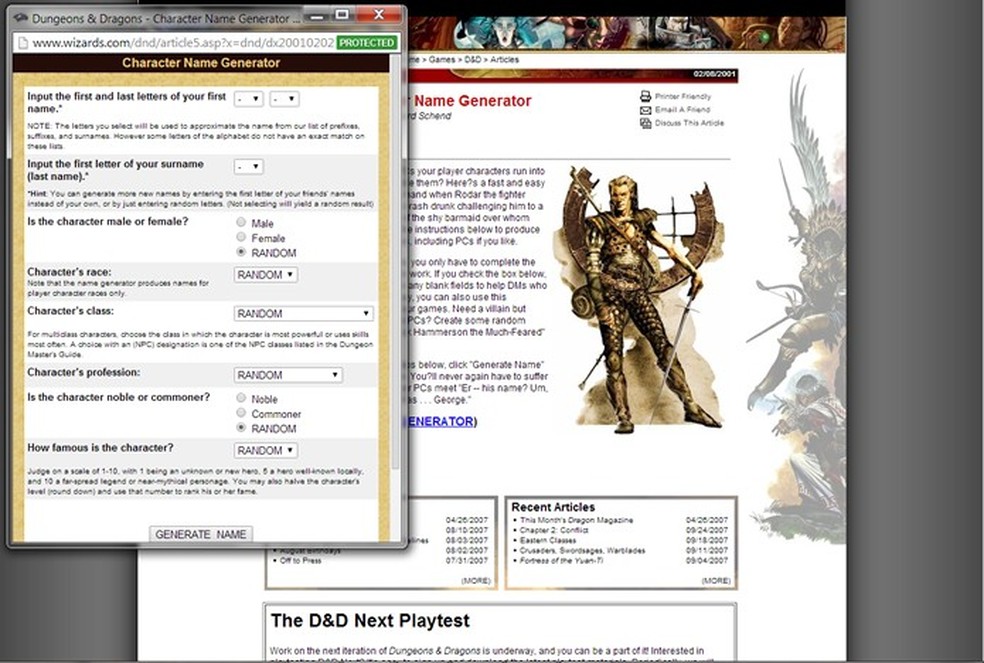Click the Articles breadcrumb entry

505,59
